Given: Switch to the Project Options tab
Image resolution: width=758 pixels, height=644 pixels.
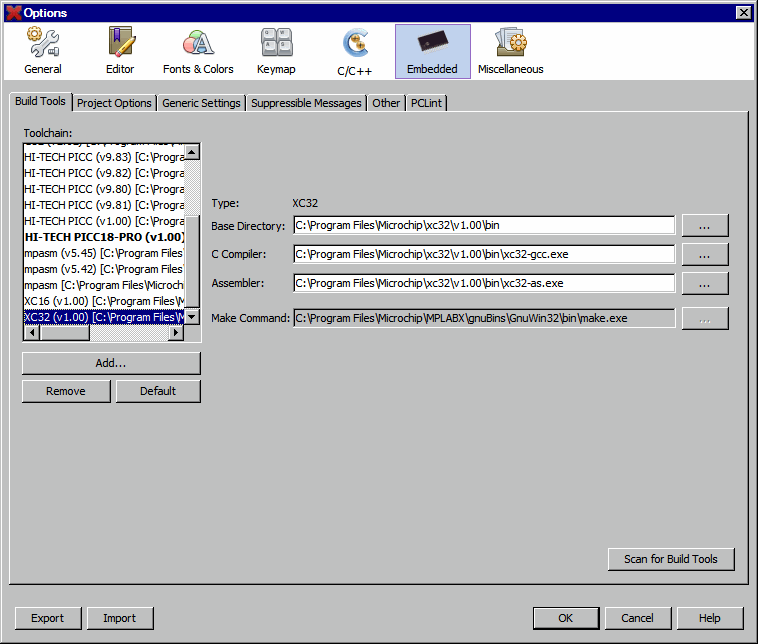Looking at the screenshot, I should coord(114,103).
